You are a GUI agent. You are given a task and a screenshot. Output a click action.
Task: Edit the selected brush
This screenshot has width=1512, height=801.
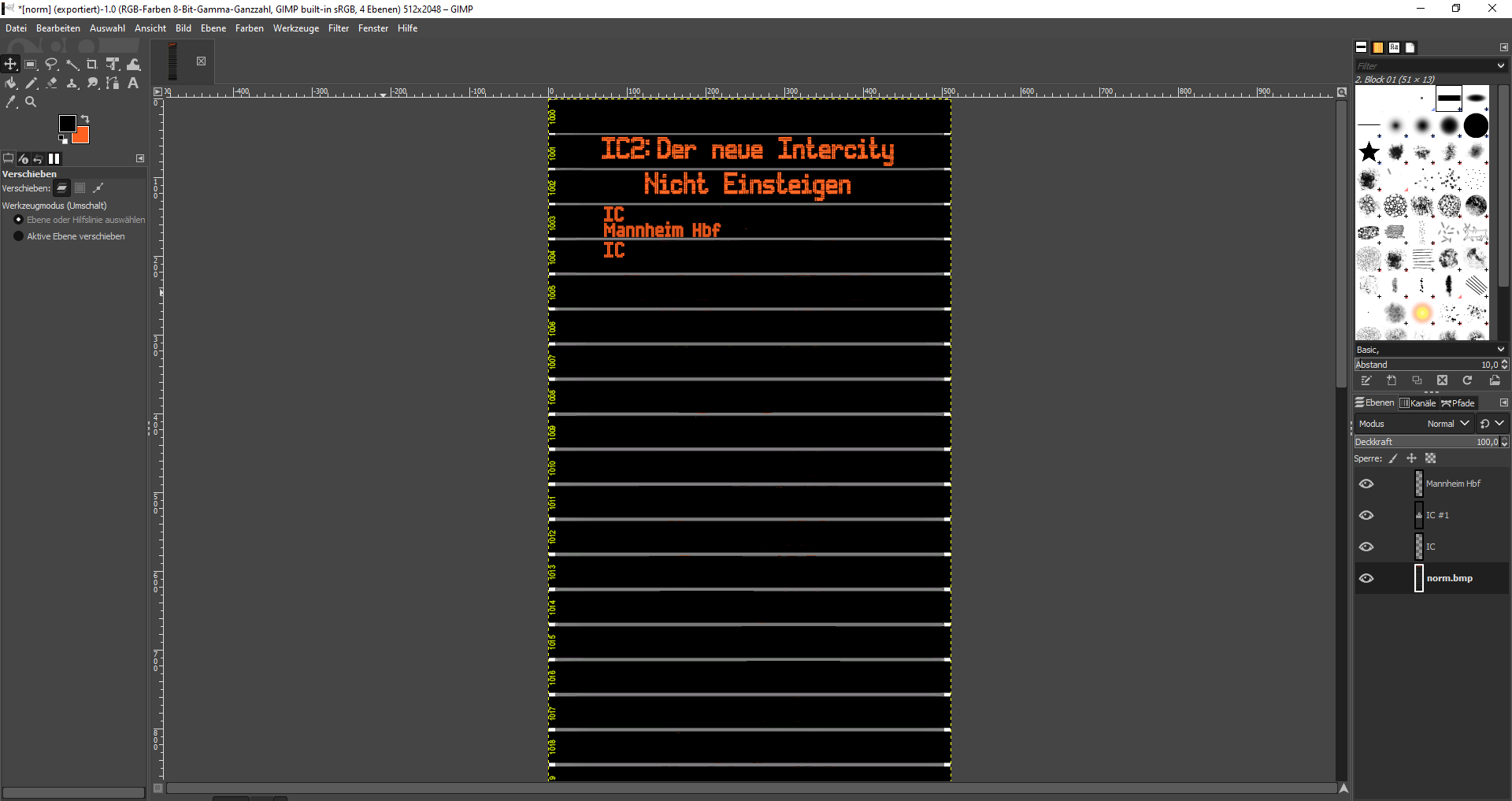[x=1366, y=381]
